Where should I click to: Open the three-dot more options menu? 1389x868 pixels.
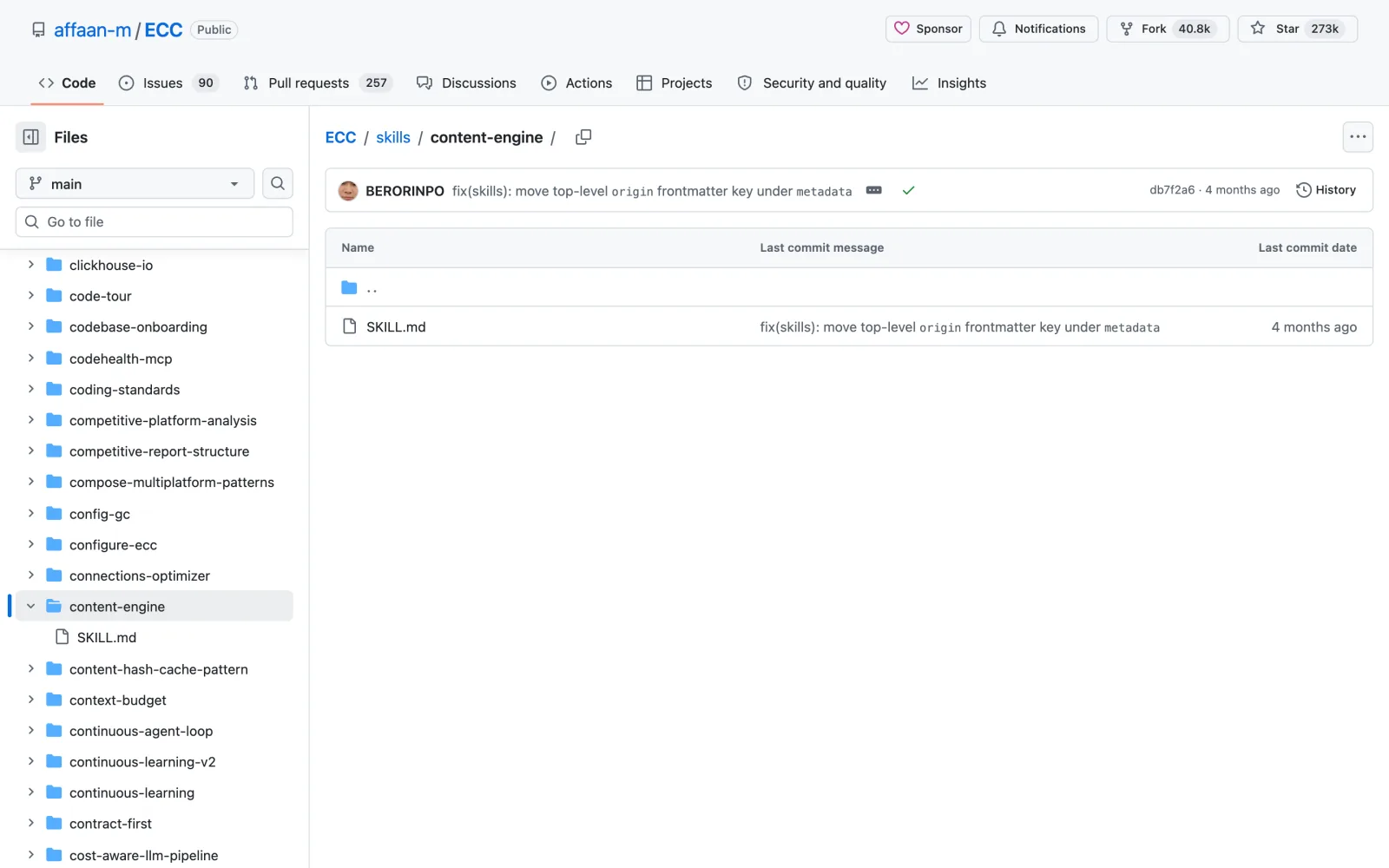tap(1358, 137)
